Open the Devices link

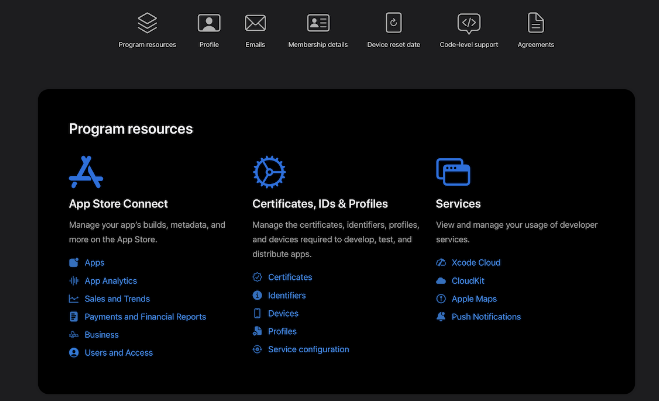coord(283,313)
